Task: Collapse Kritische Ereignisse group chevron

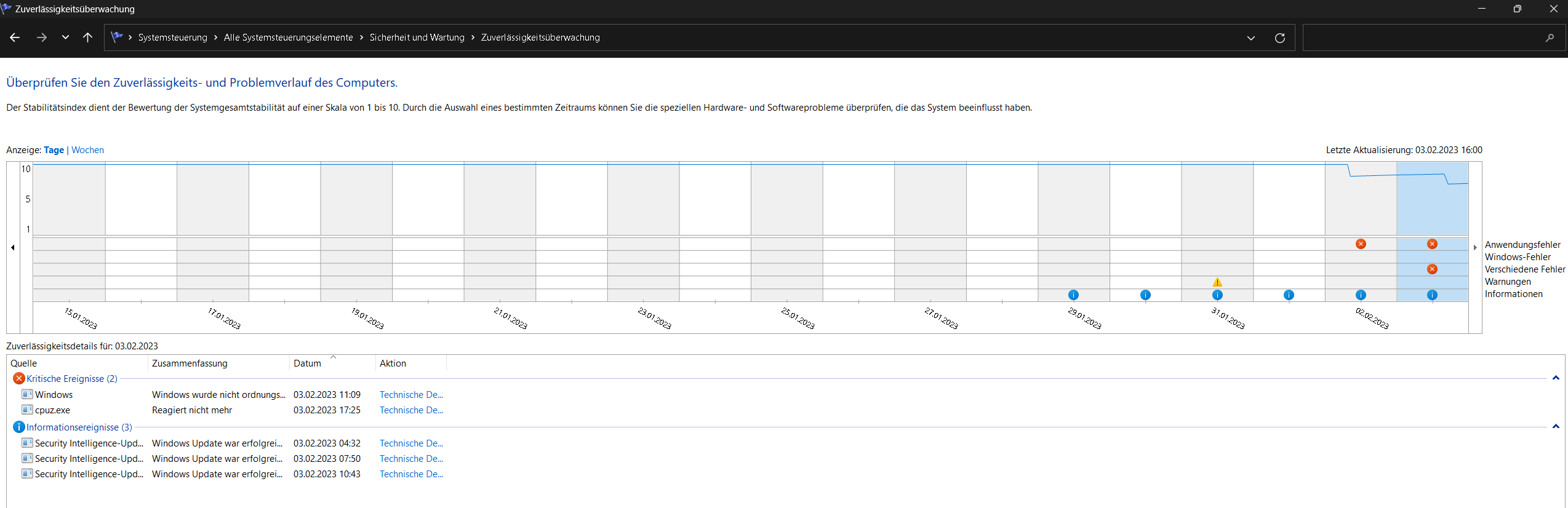Action: click(x=1556, y=378)
